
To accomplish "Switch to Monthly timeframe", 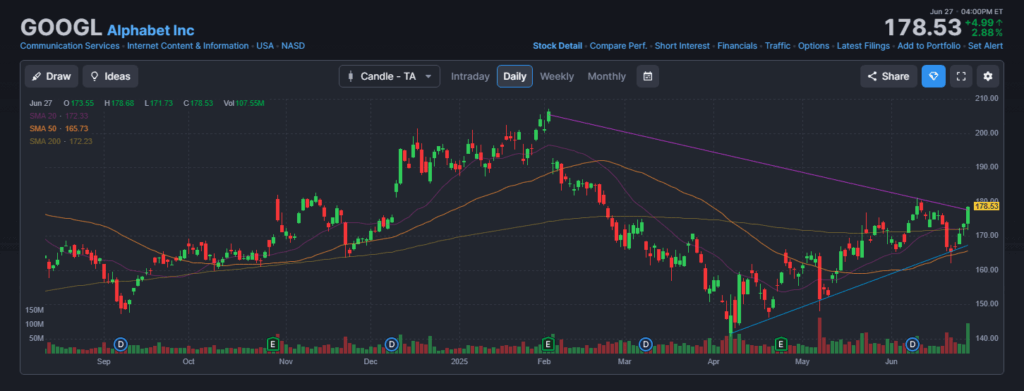I will [x=607, y=76].
